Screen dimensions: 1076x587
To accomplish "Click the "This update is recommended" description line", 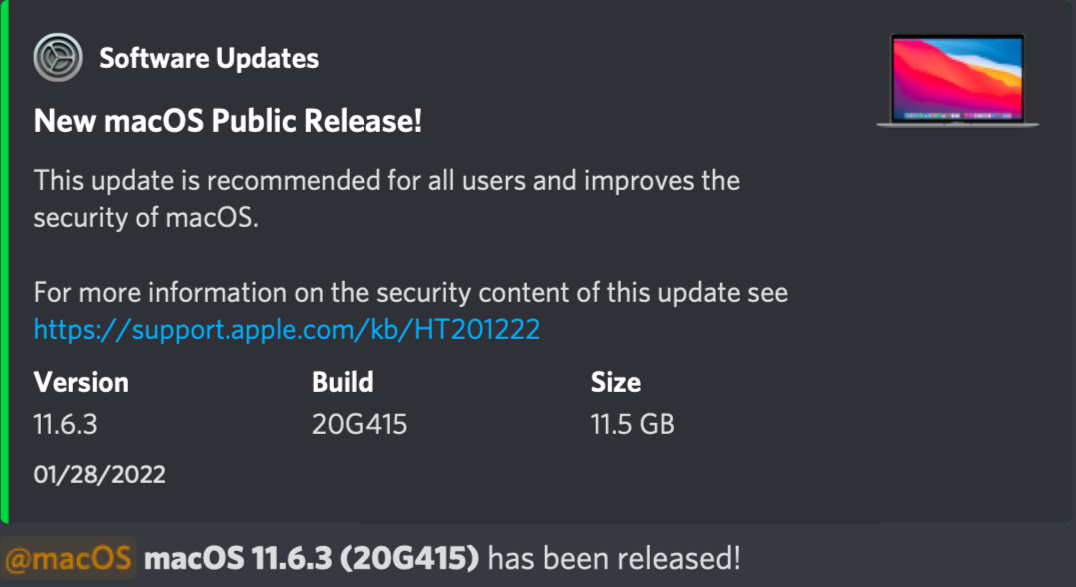I will tap(386, 181).
